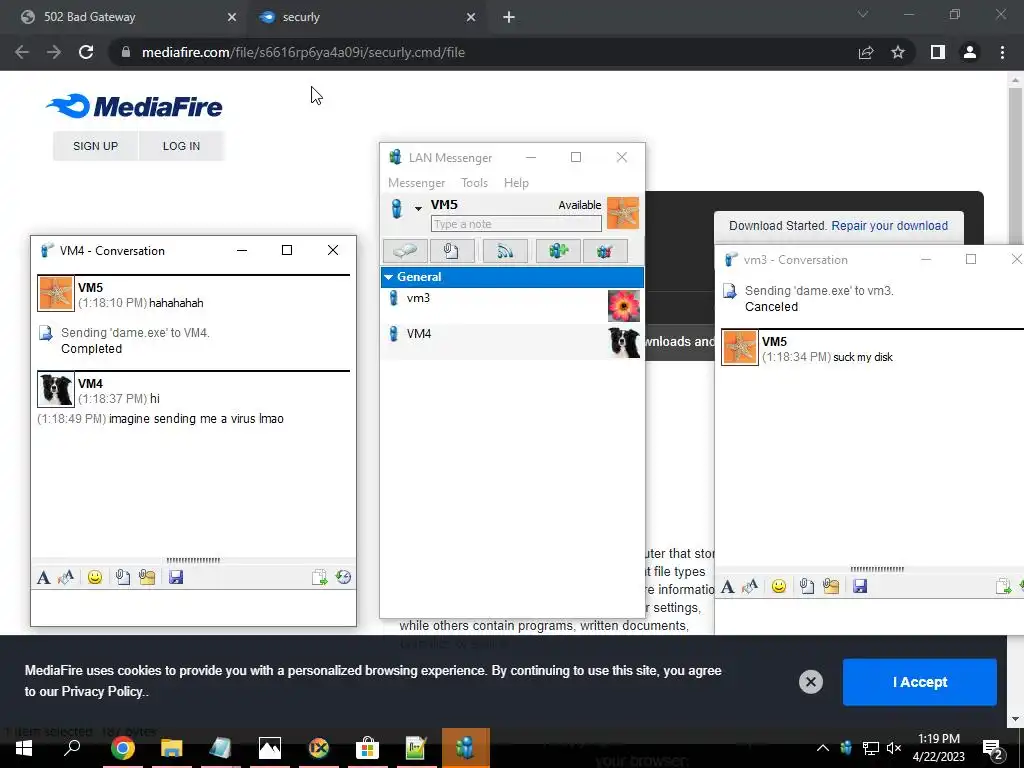The width and height of the screenshot is (1024, 768).
Task: Click the History clock icon in VM4 Conversation
Action: tap(344, 577)
